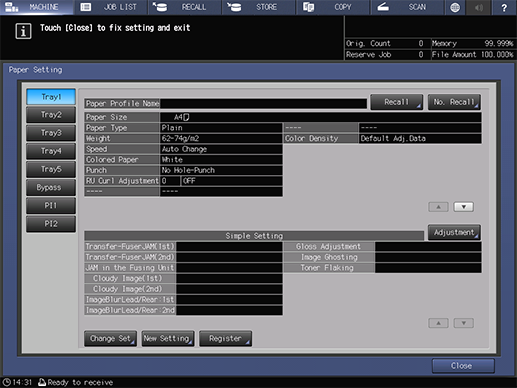Select the PI1 tray
This screenshot has height=388, width=517.
pyautogui.click(x=51, y=205)
